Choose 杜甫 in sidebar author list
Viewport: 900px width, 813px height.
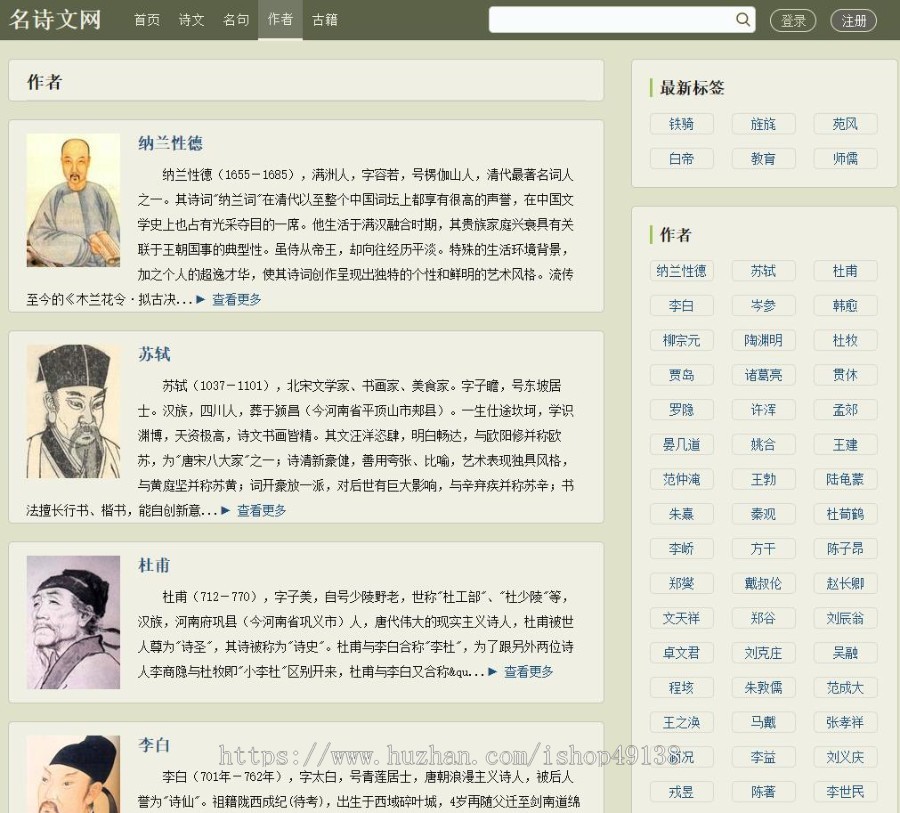pos(845,271)
